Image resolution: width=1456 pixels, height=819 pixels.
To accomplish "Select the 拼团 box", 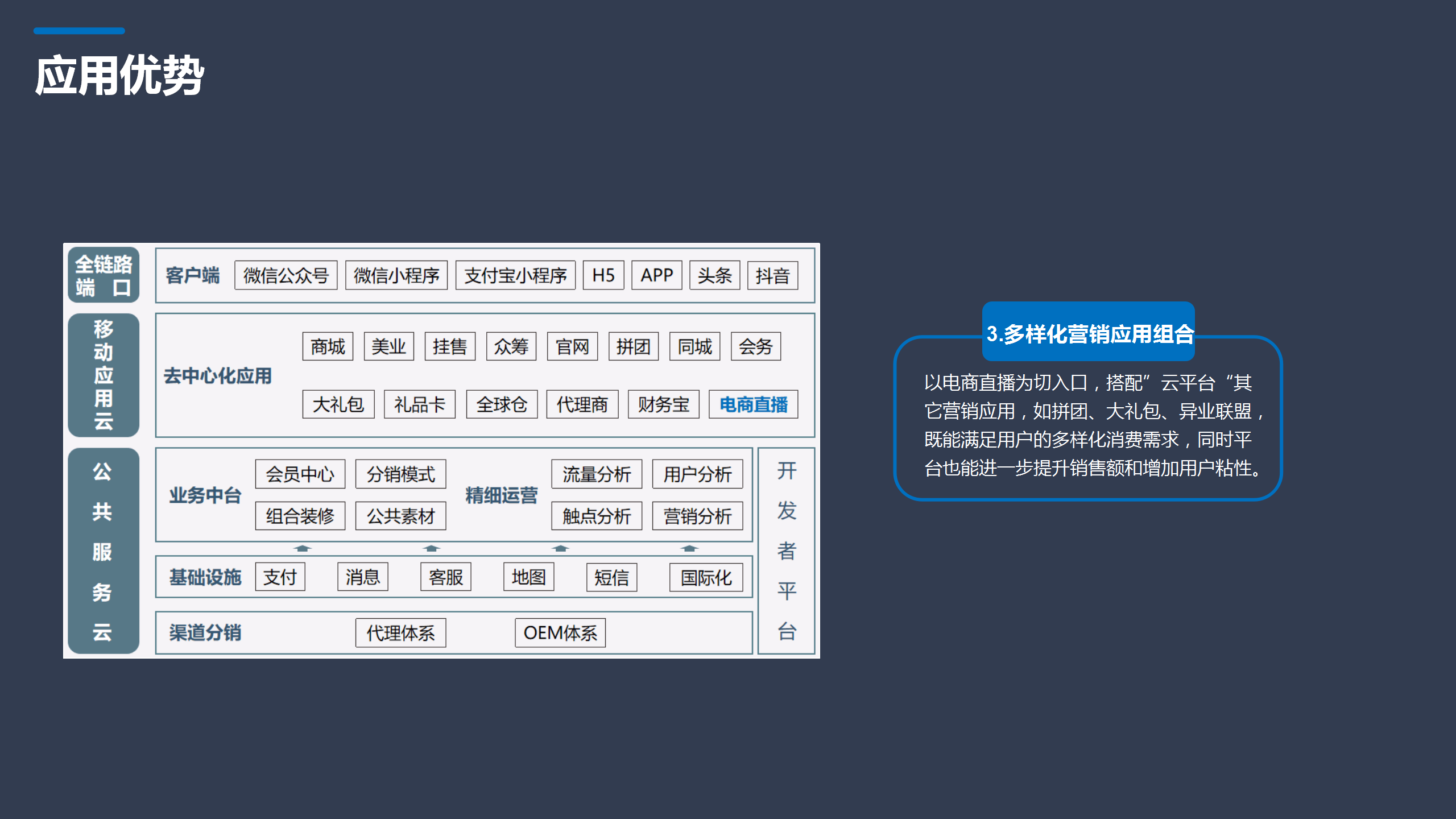I will 634,346.
